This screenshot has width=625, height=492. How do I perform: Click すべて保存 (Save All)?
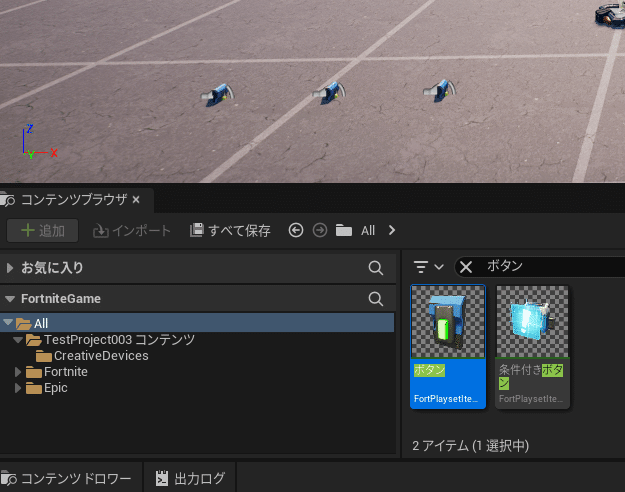coord(230,230)
